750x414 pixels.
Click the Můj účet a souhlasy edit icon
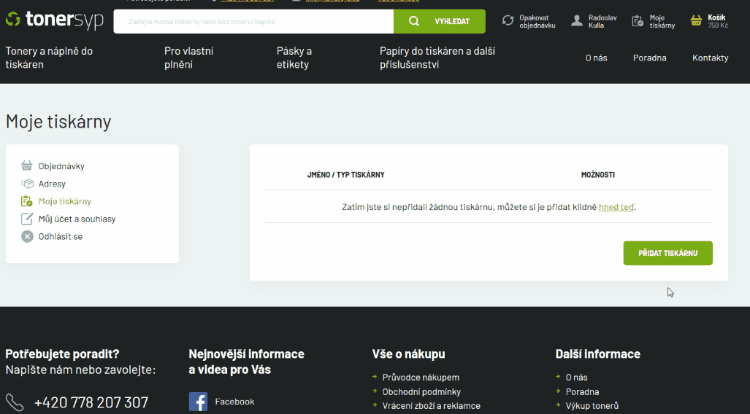point(28,219)
